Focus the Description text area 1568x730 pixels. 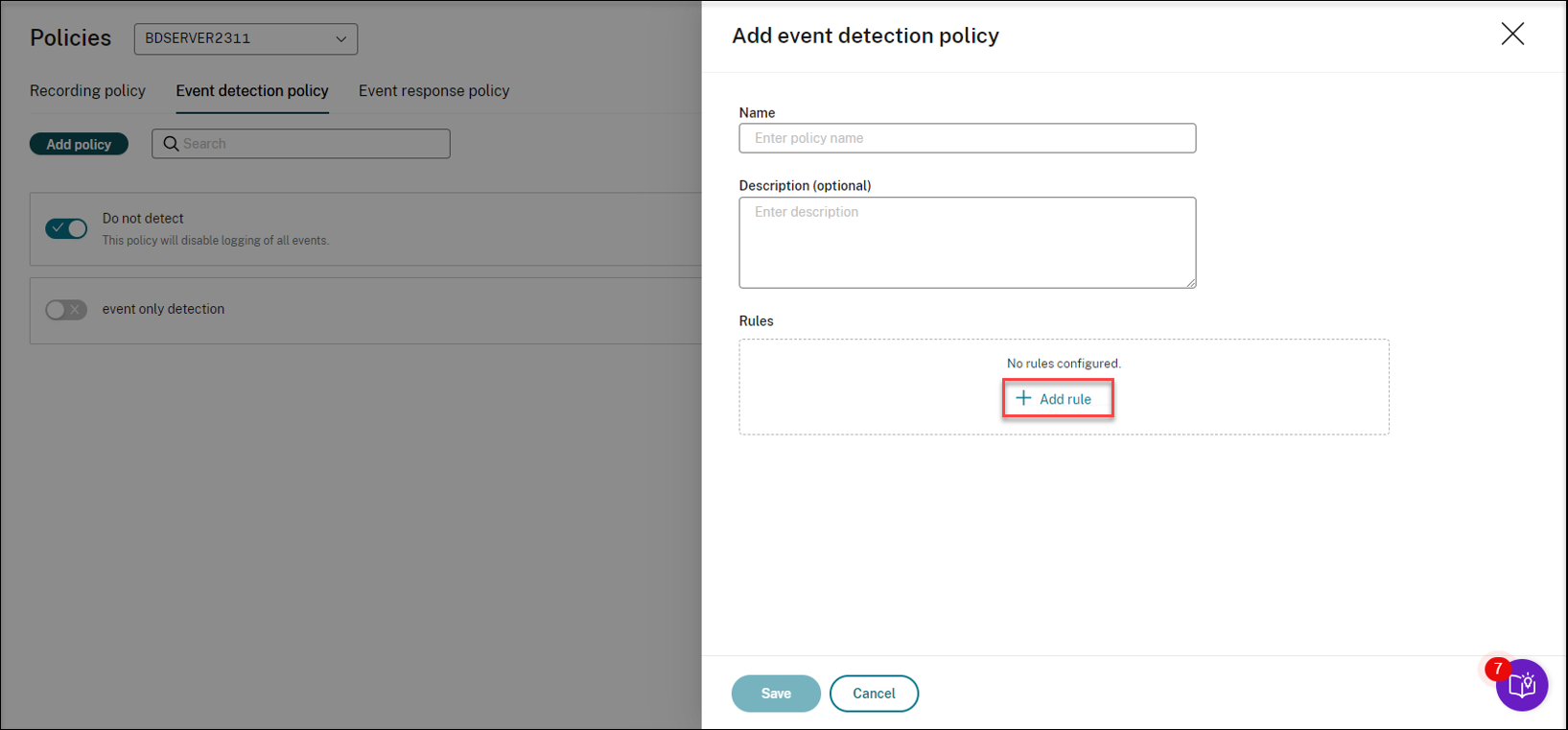coord(967,243)
